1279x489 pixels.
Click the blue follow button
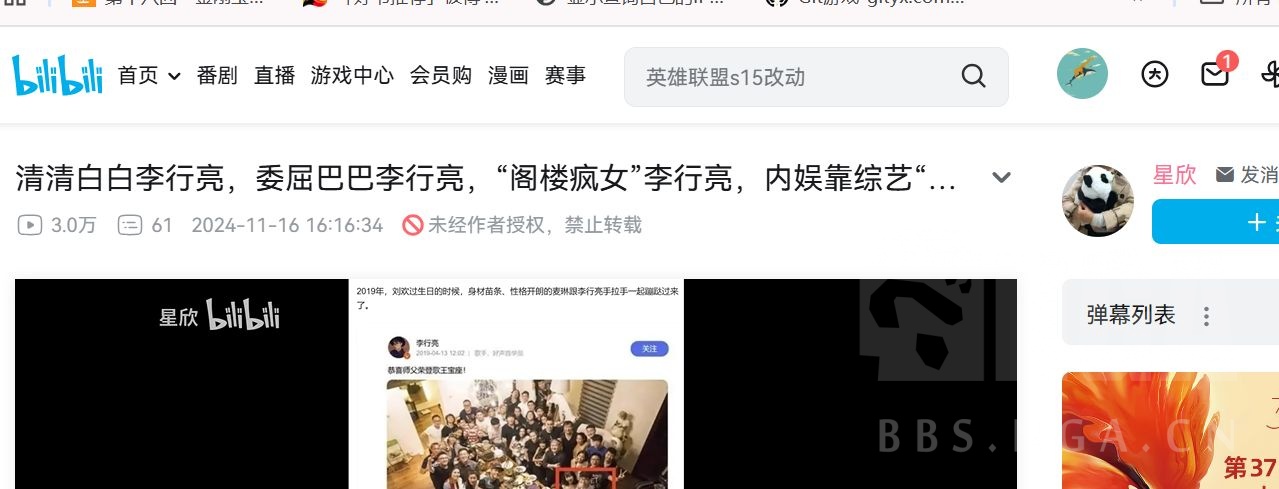click(1215, 222)
